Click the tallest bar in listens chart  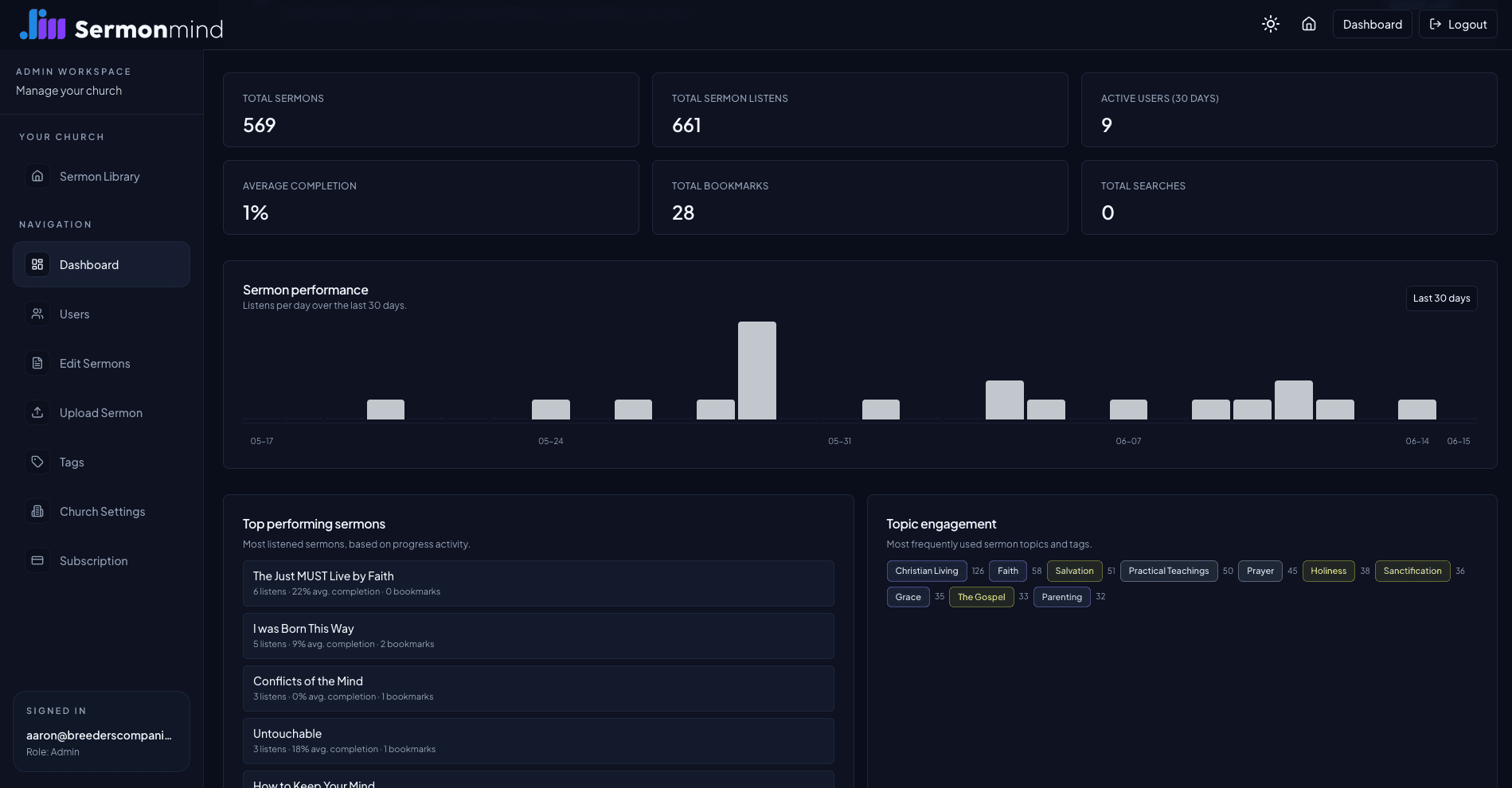point(756,370)
